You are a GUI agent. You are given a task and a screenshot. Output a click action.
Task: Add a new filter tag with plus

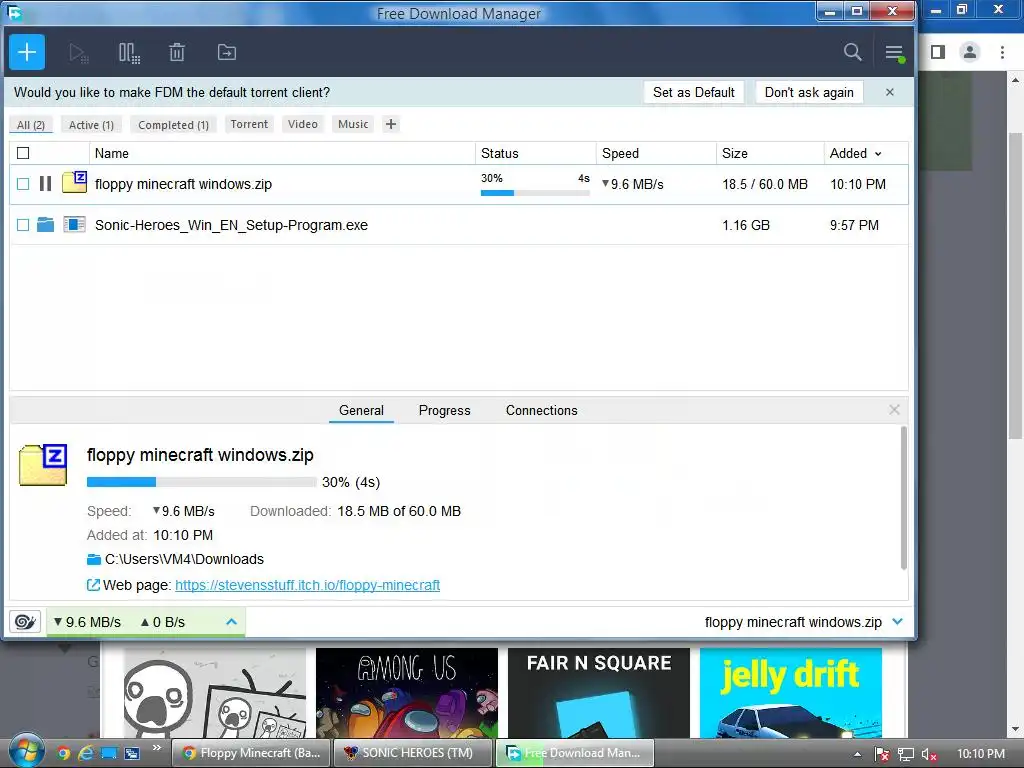coord(391,124)
